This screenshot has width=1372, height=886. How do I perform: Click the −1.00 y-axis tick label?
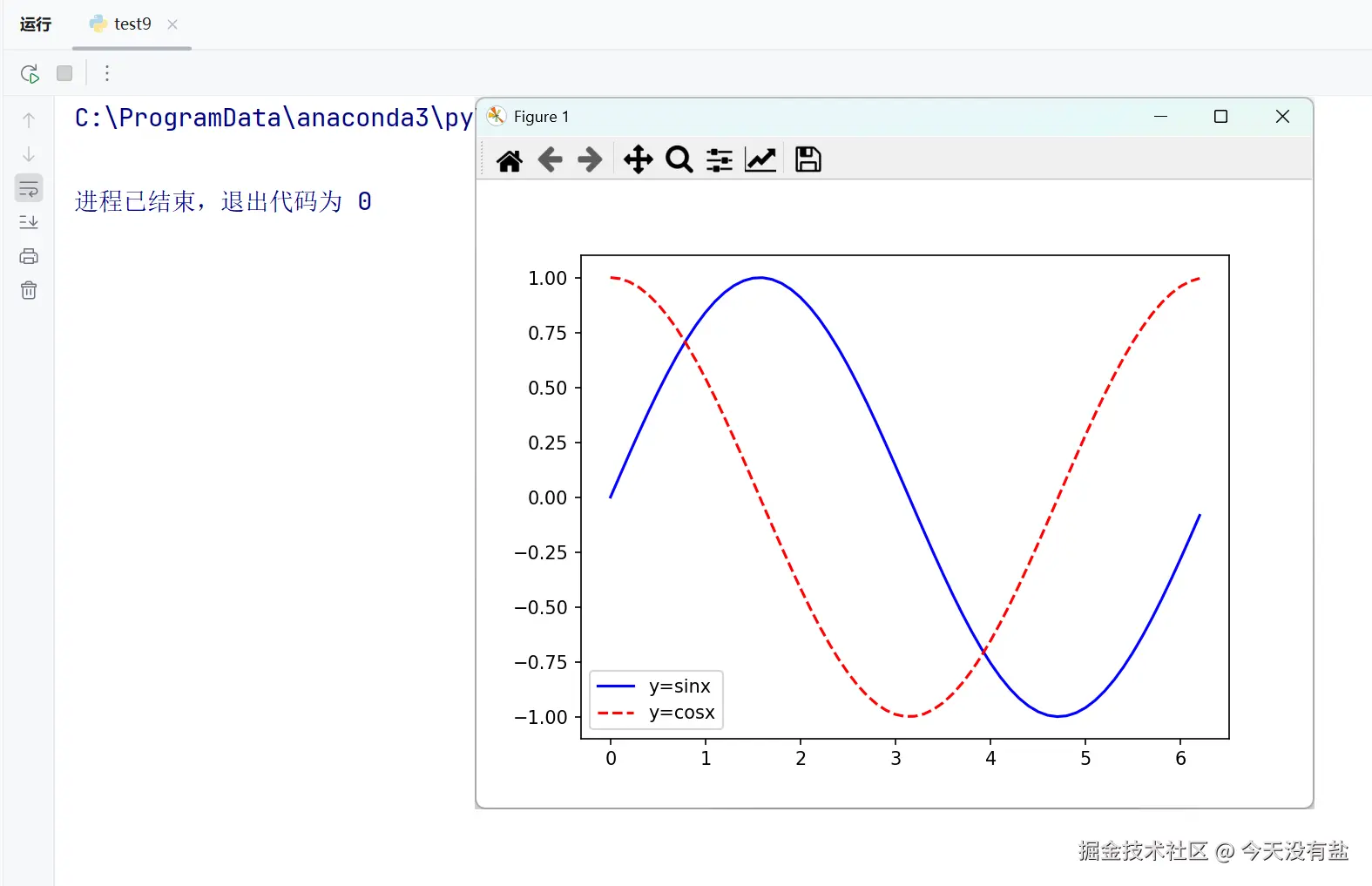click(x=541, y=718)
